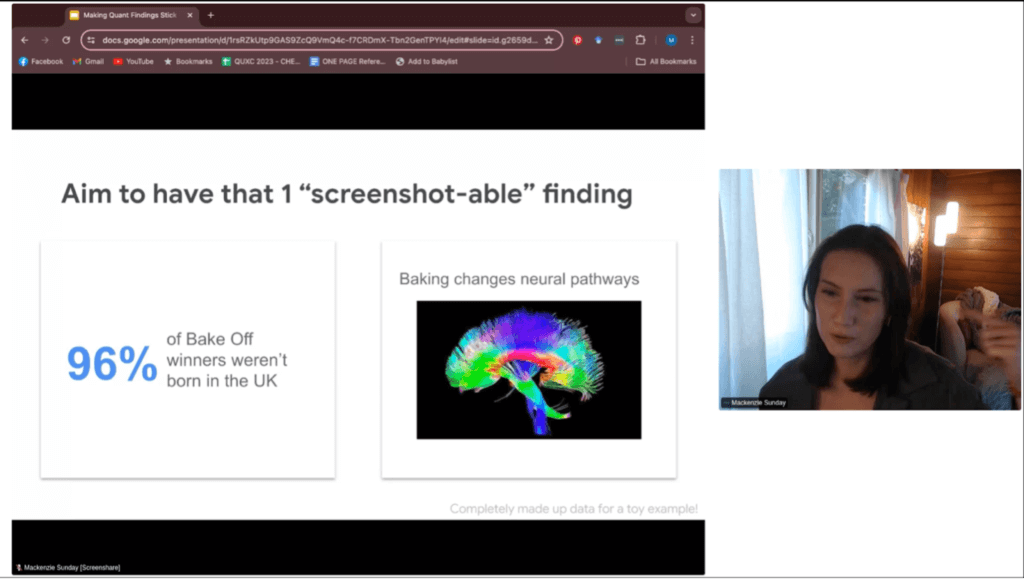Bookmark this page with the star icon

[x=548, y=40]
